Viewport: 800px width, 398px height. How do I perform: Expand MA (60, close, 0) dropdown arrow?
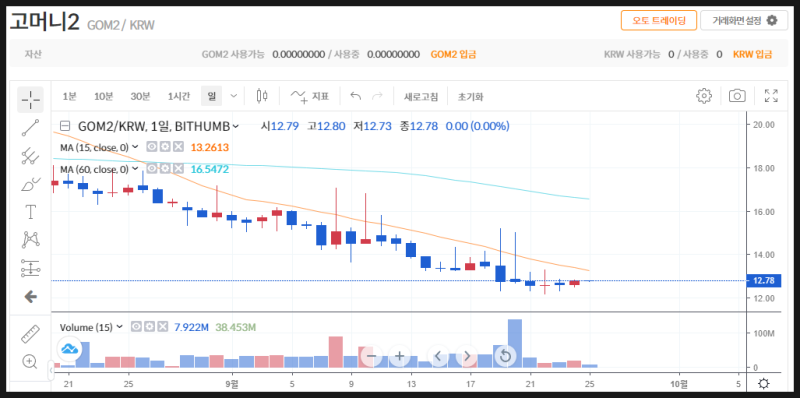pos(135,169)
